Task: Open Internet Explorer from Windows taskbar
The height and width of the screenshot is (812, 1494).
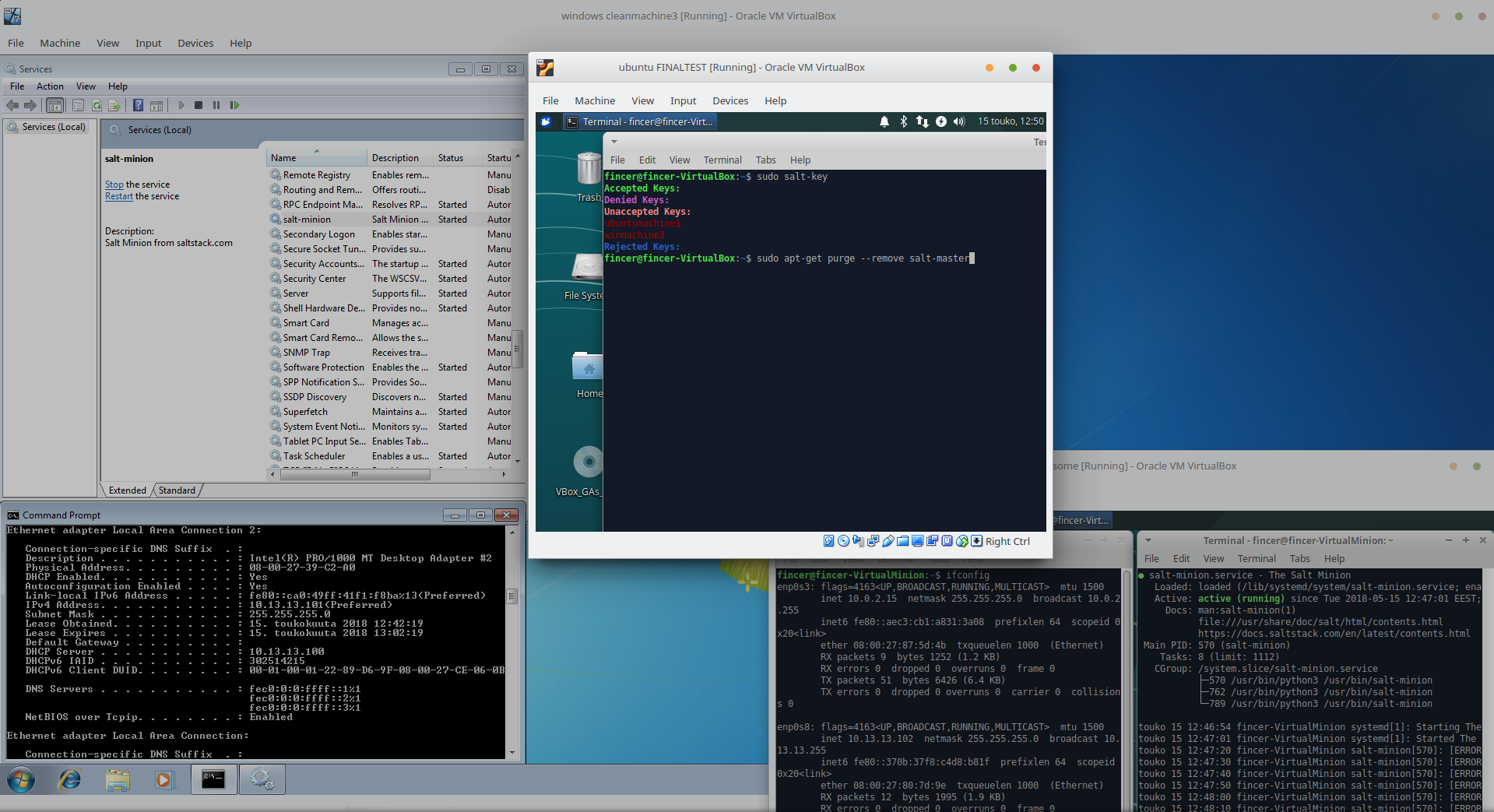Action: tap(70, 779)
